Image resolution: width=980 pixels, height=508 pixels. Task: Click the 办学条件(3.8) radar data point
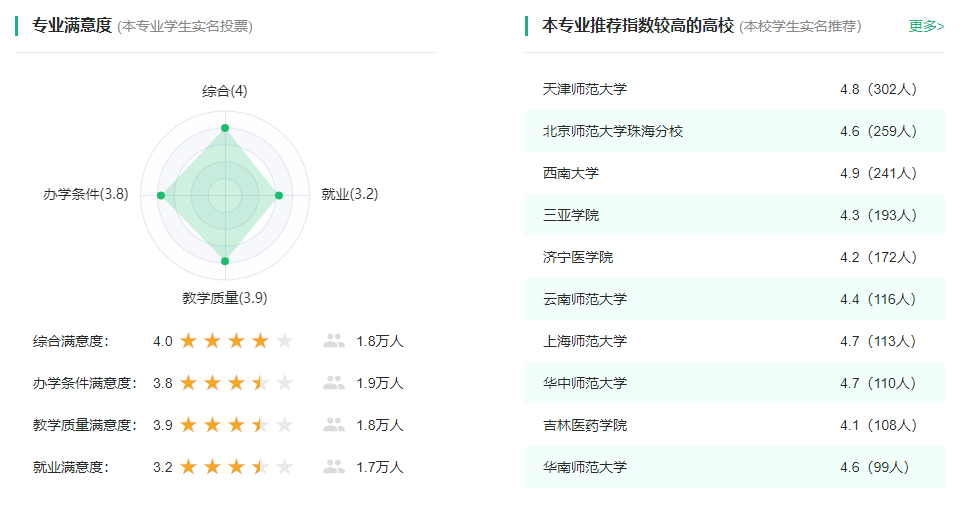(x=161, y=195)
